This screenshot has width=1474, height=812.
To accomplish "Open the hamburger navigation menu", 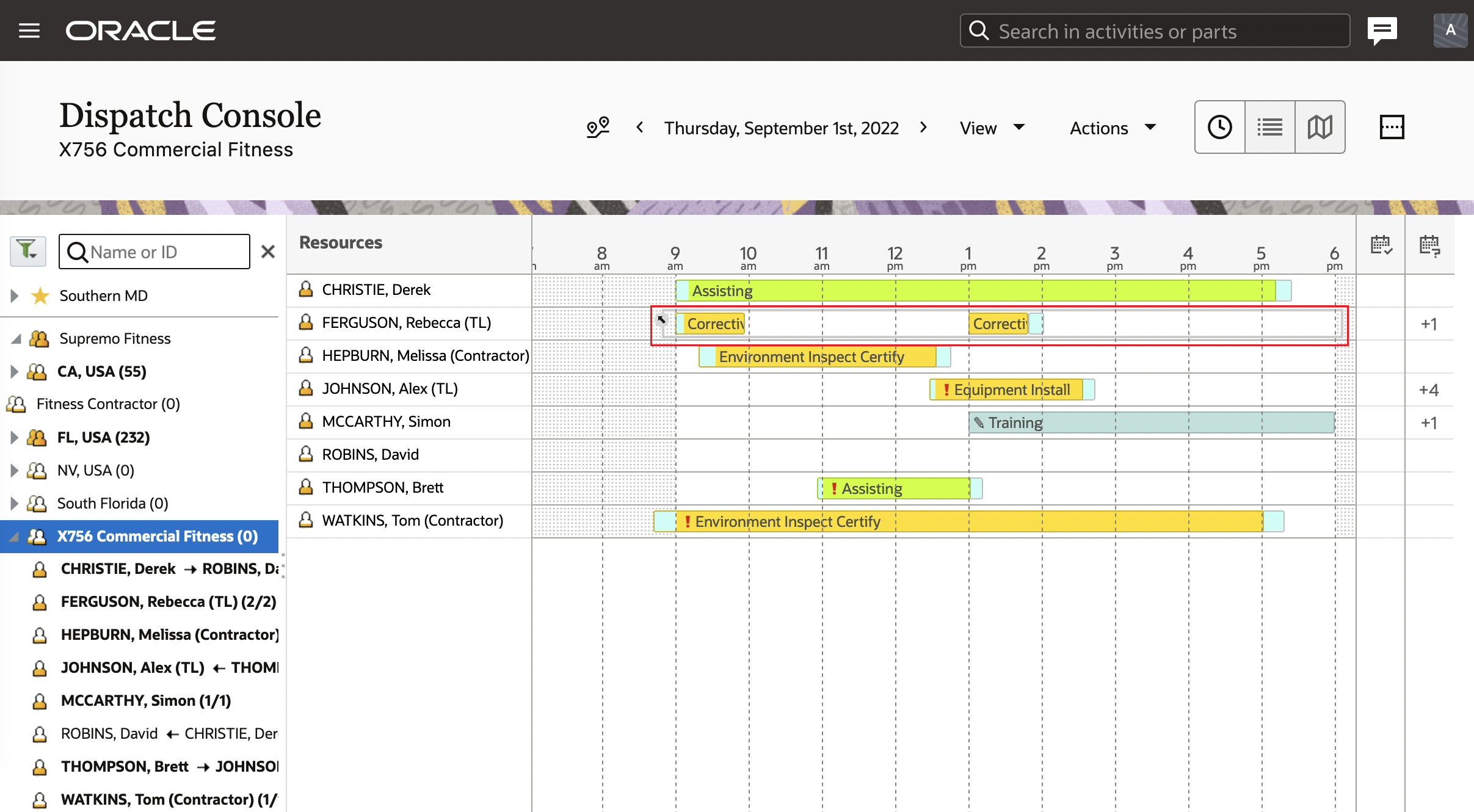I will (x=29, y=31).
